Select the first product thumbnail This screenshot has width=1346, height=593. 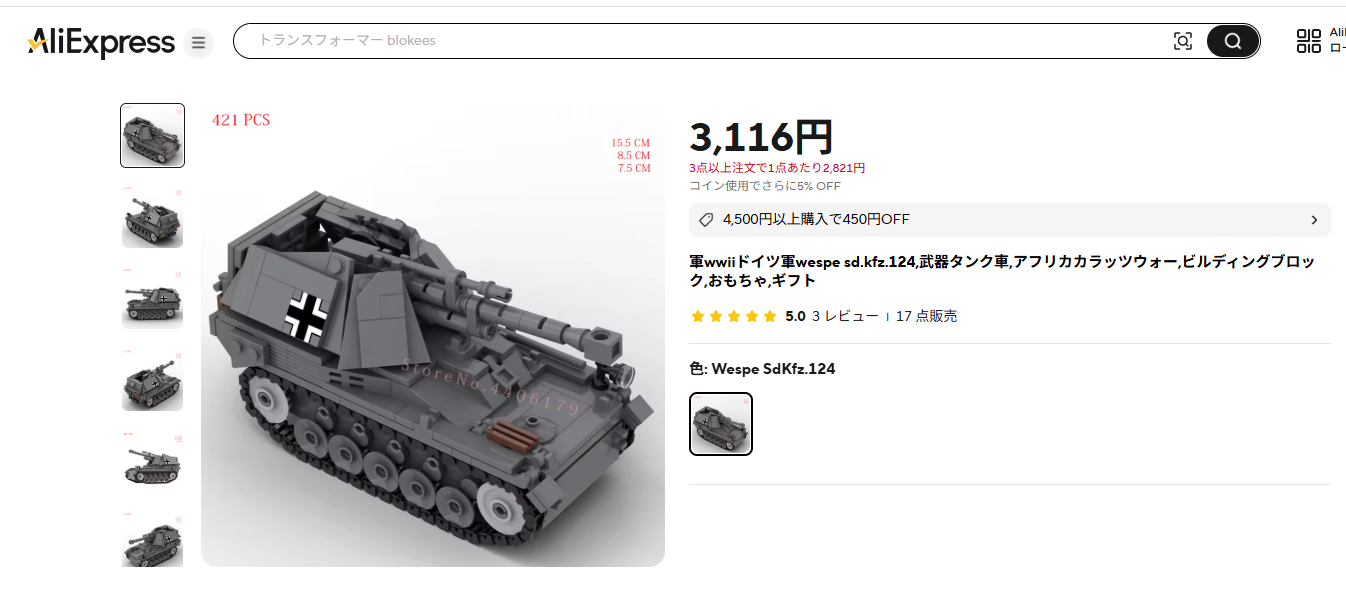(153, 135)
